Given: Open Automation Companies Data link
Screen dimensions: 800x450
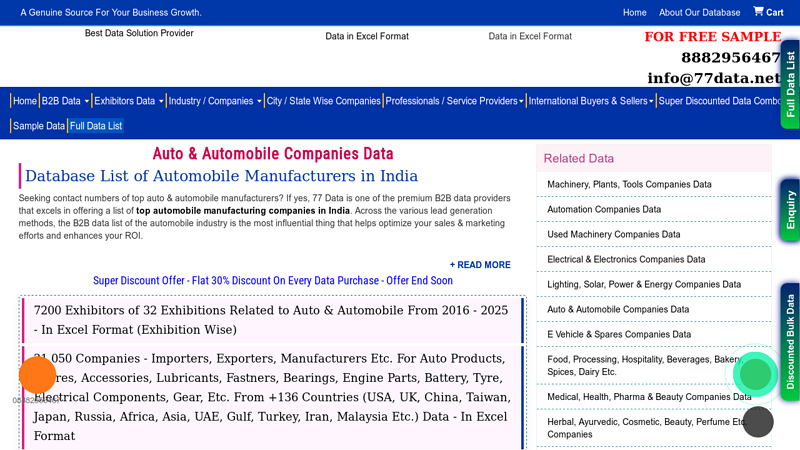Looking at the screenshot, I should [x=604, y=209].
